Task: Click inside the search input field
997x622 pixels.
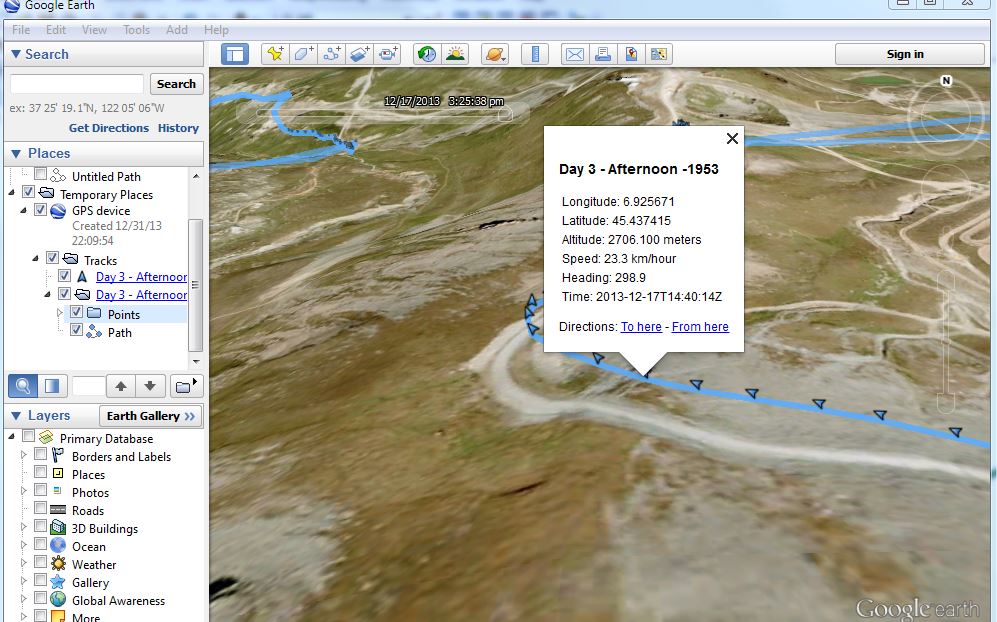Action: (x=77, y=84)
